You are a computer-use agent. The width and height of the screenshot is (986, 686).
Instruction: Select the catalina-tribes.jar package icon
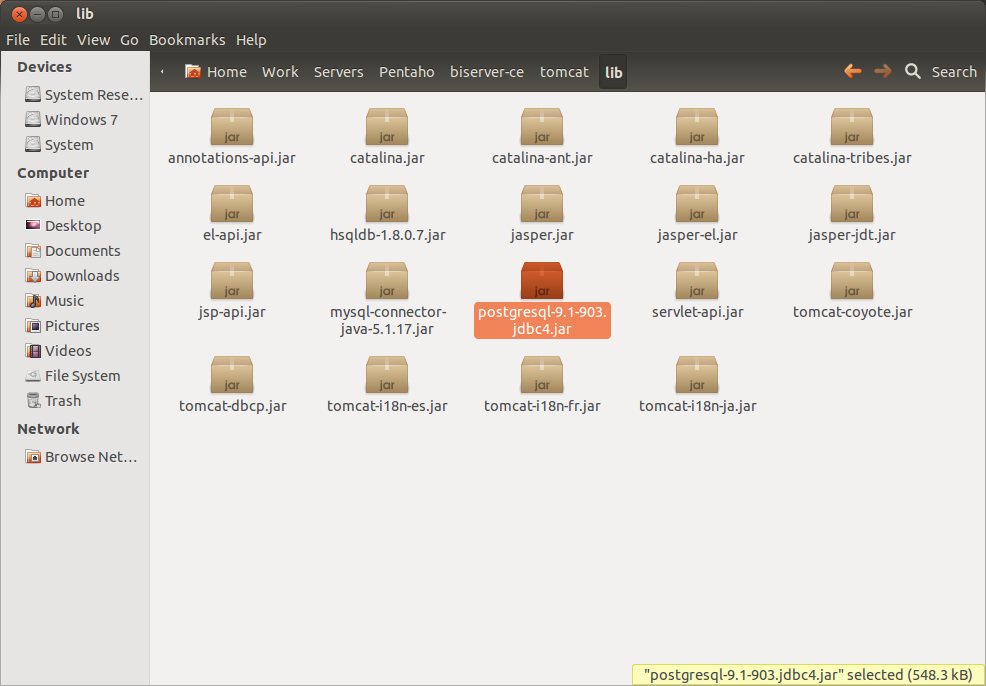point(852,126)
